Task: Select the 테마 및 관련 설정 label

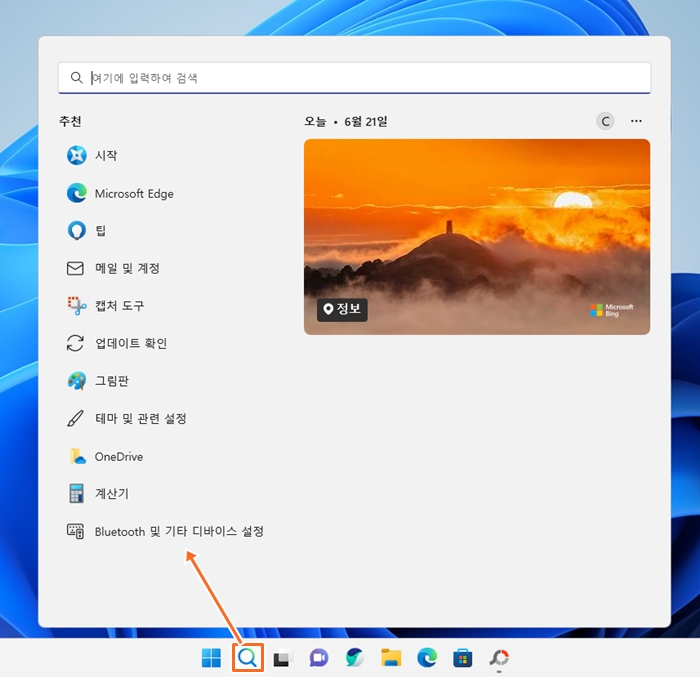Action: click(x=141, y=418)
